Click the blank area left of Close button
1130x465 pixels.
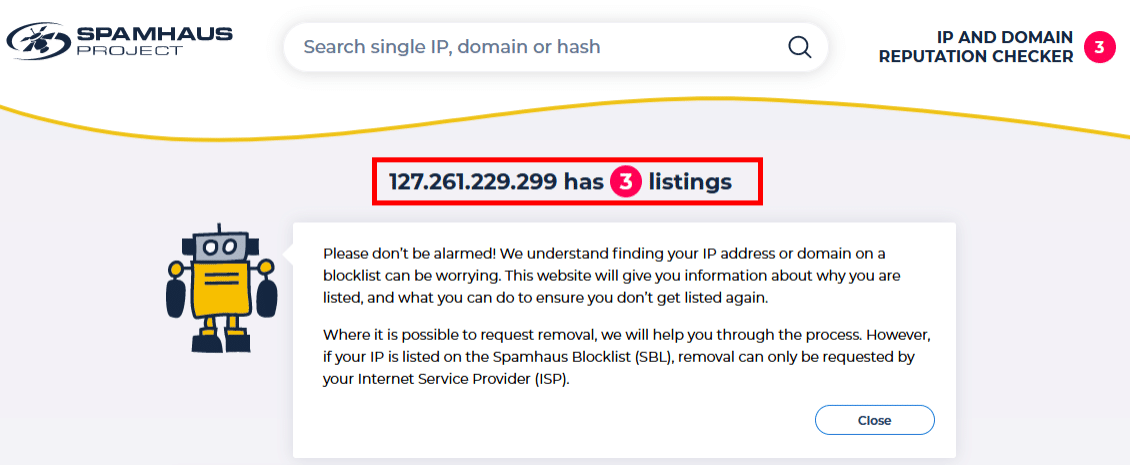[562, 420]
